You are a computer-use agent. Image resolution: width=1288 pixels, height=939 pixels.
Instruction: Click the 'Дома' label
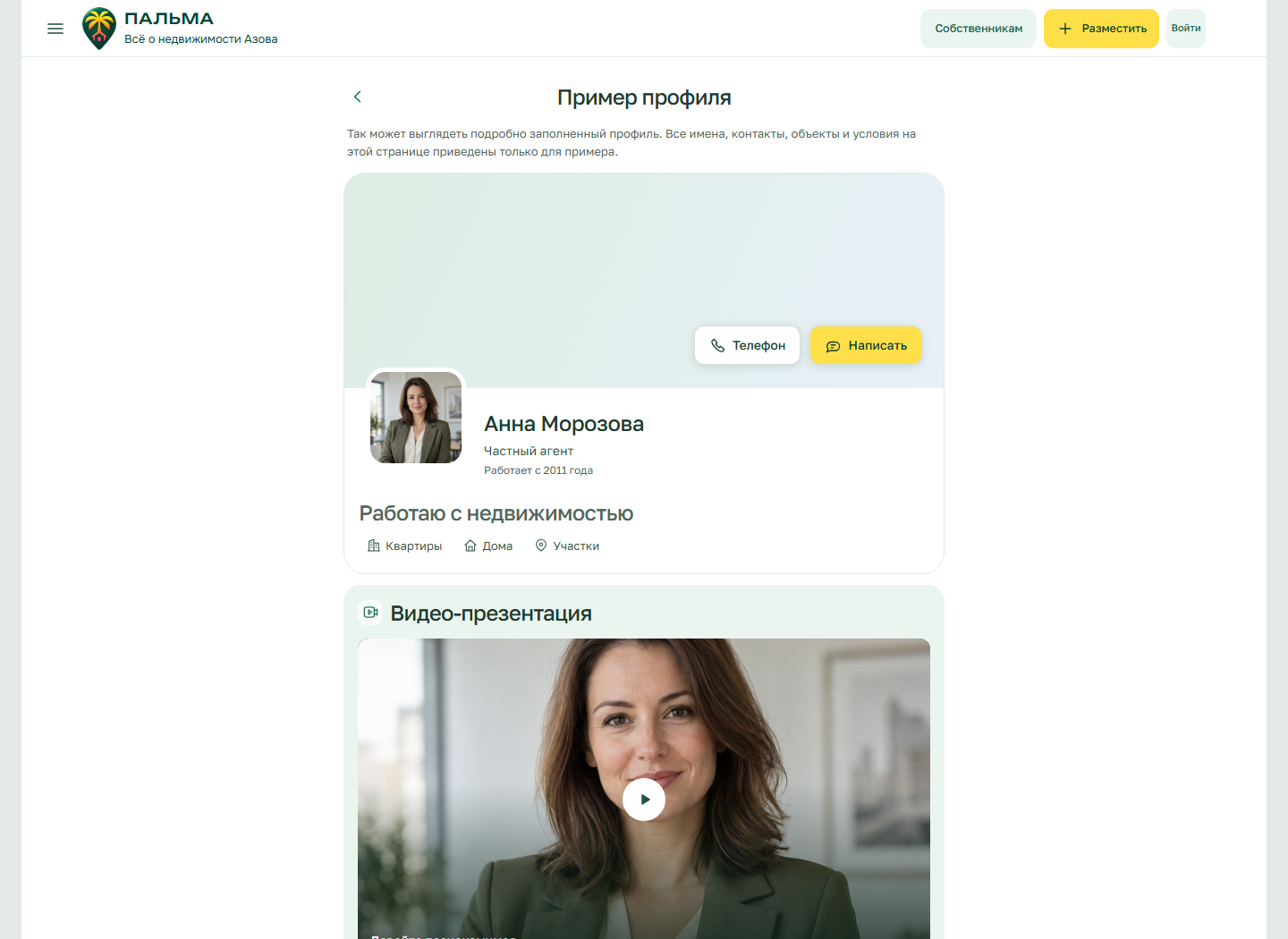497,546
